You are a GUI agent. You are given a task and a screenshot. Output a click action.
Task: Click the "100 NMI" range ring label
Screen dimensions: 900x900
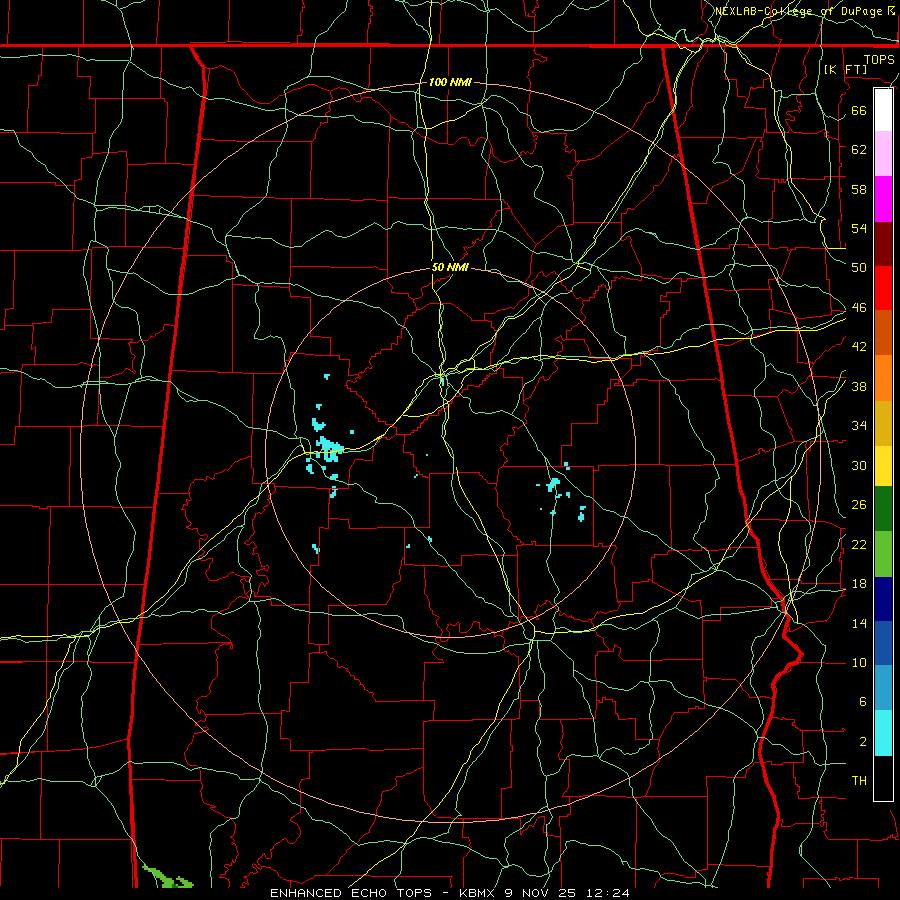coord(450,83)
